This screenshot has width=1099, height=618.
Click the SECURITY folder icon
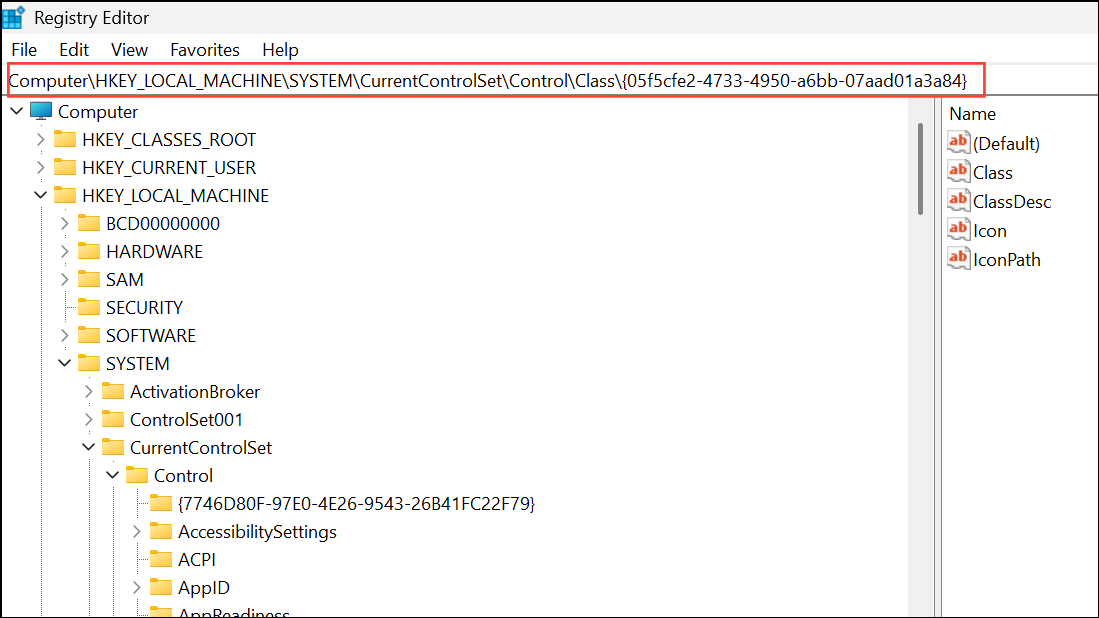coord(89,307)
